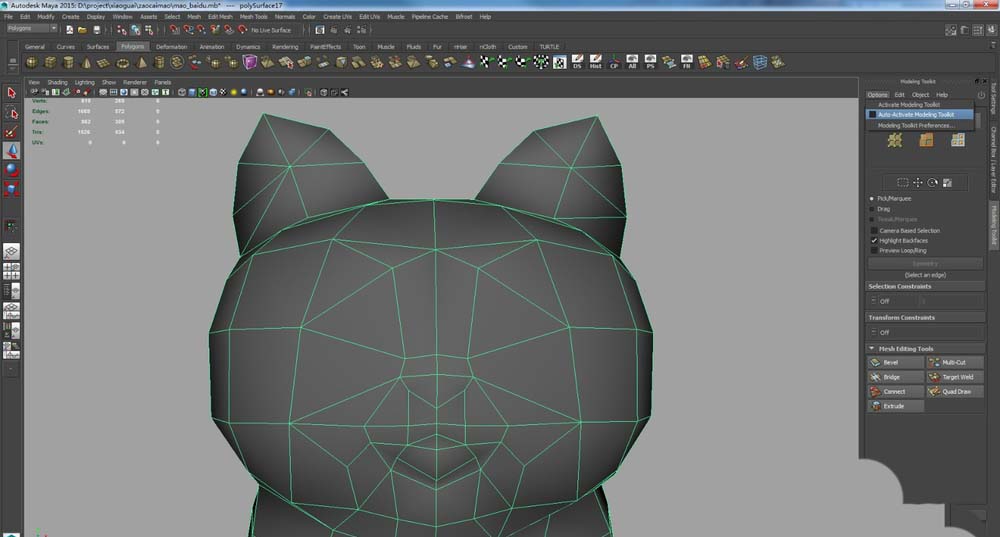Toggle Highlight Backfaces checkbox

coord(873,240)
